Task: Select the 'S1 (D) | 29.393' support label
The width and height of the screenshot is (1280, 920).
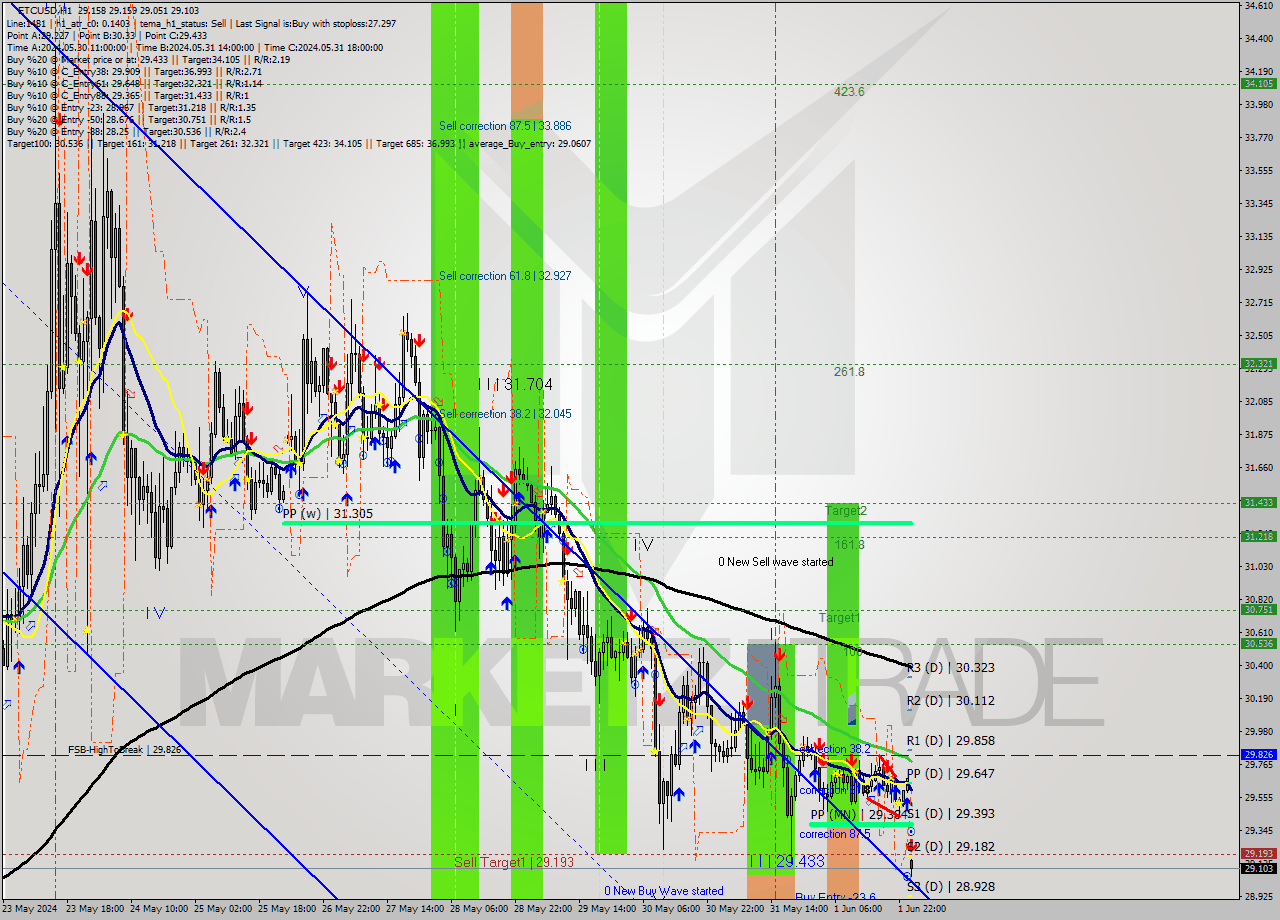Action: (x=951, y=814)
